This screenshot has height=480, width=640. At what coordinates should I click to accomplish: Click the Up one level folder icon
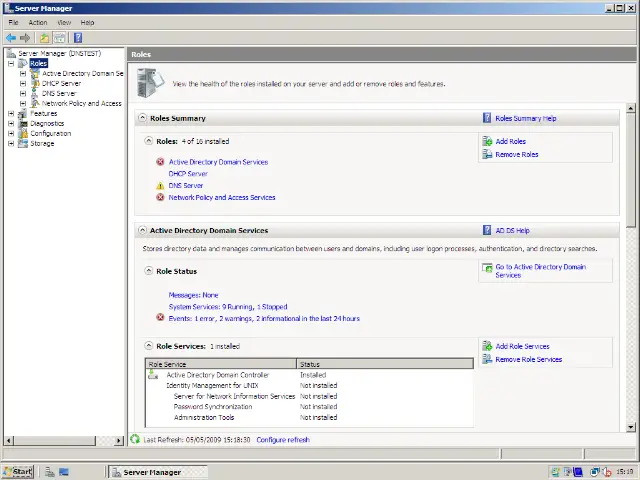pos(44,38)
